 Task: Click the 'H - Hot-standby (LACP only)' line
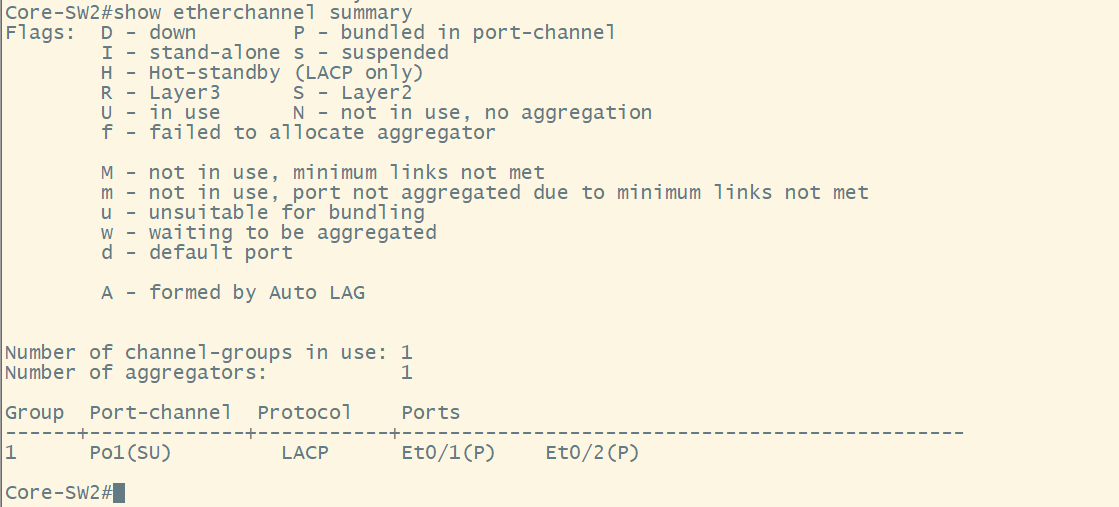click(x=262, y=73)
